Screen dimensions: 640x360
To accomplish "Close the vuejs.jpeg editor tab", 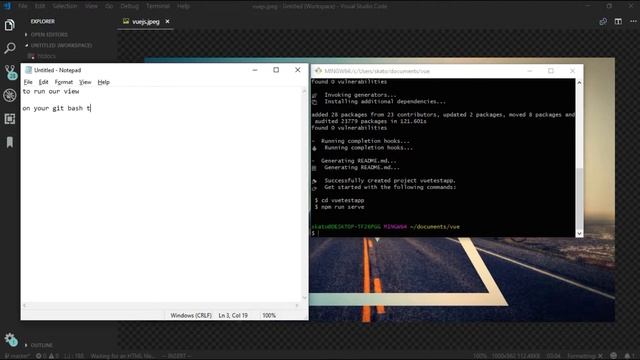I will tap(167, 21).
